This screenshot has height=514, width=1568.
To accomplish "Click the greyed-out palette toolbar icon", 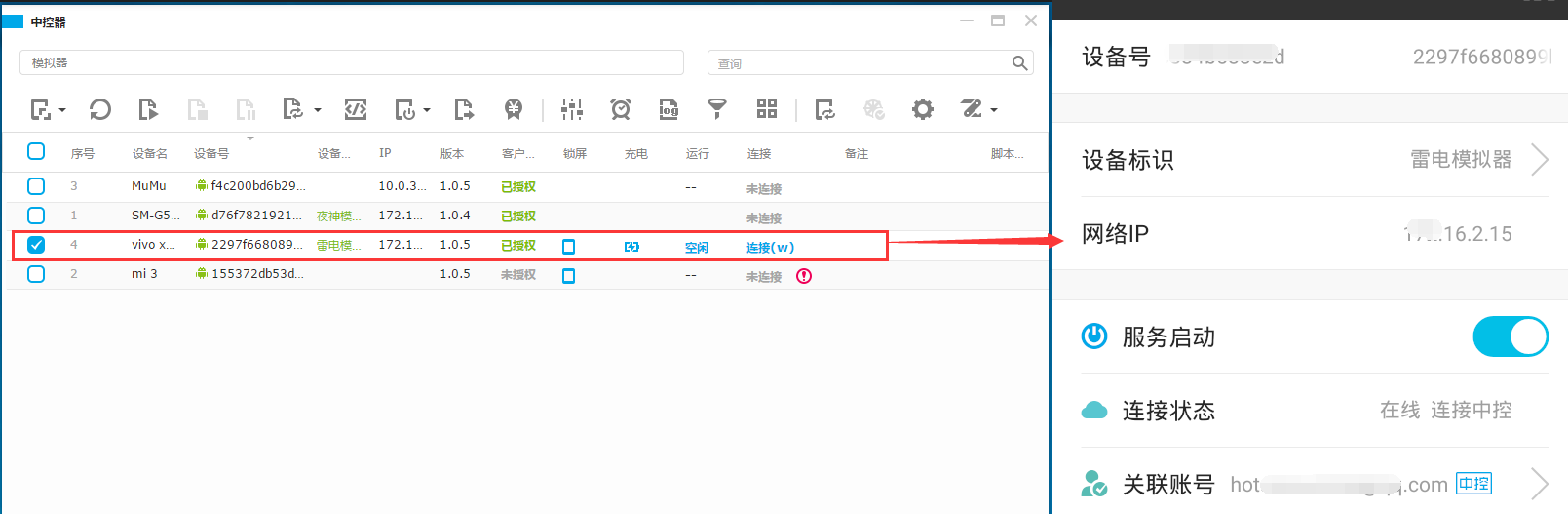I will pos(874,109).
